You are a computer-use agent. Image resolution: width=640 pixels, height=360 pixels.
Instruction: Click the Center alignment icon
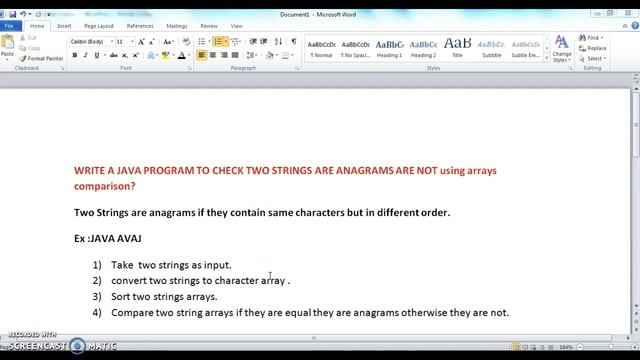pos(213,55)
